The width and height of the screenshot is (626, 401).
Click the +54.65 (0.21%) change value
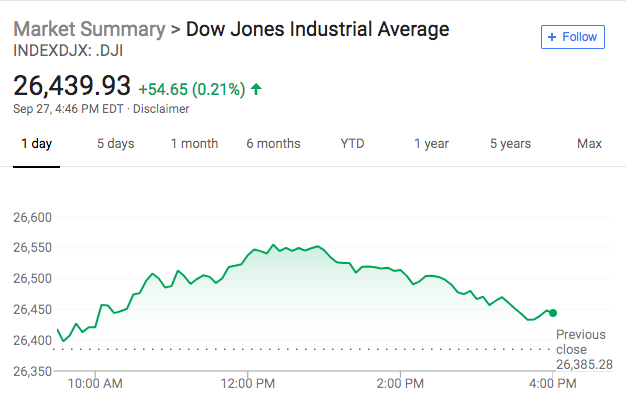(x=191, y=89)
